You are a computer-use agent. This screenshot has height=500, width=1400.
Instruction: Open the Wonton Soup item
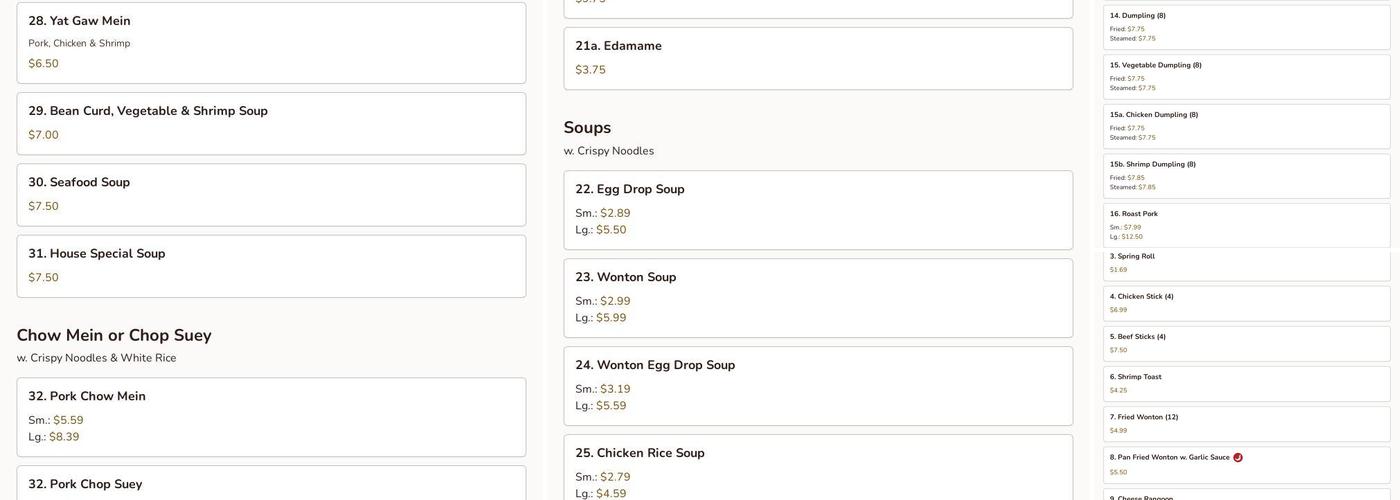[x=818, y=298]
